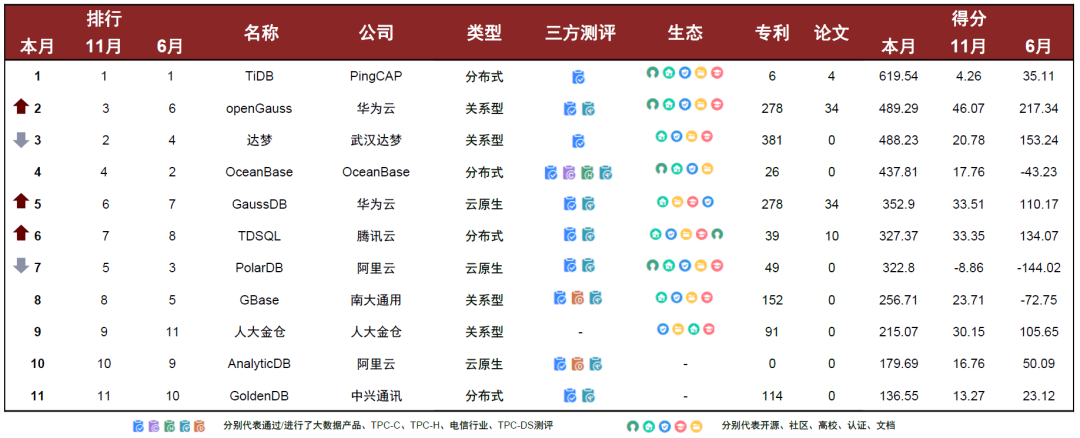Click the 得分 header label
1080x438 pixels.
pyautogui.click(x=968, y=19)
